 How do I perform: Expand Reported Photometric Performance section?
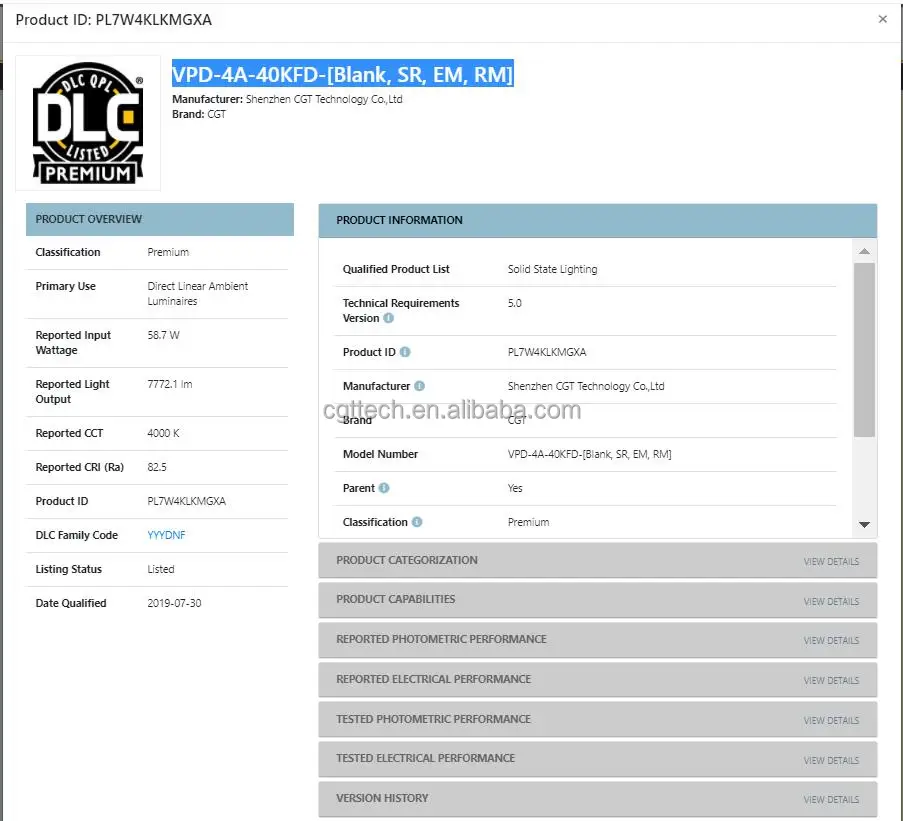pos(597,639)
